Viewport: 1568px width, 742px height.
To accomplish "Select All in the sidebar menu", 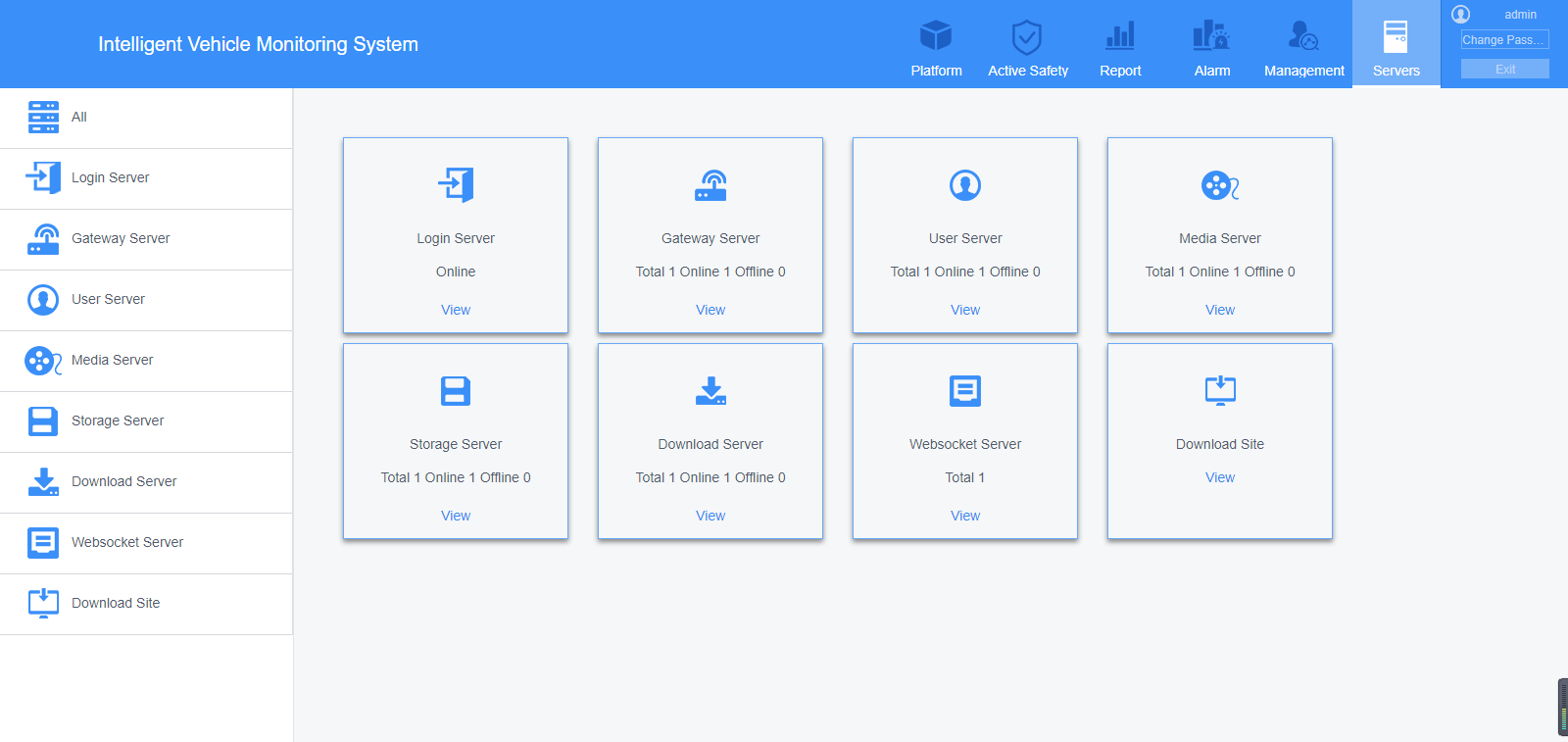I will point(146,118).
